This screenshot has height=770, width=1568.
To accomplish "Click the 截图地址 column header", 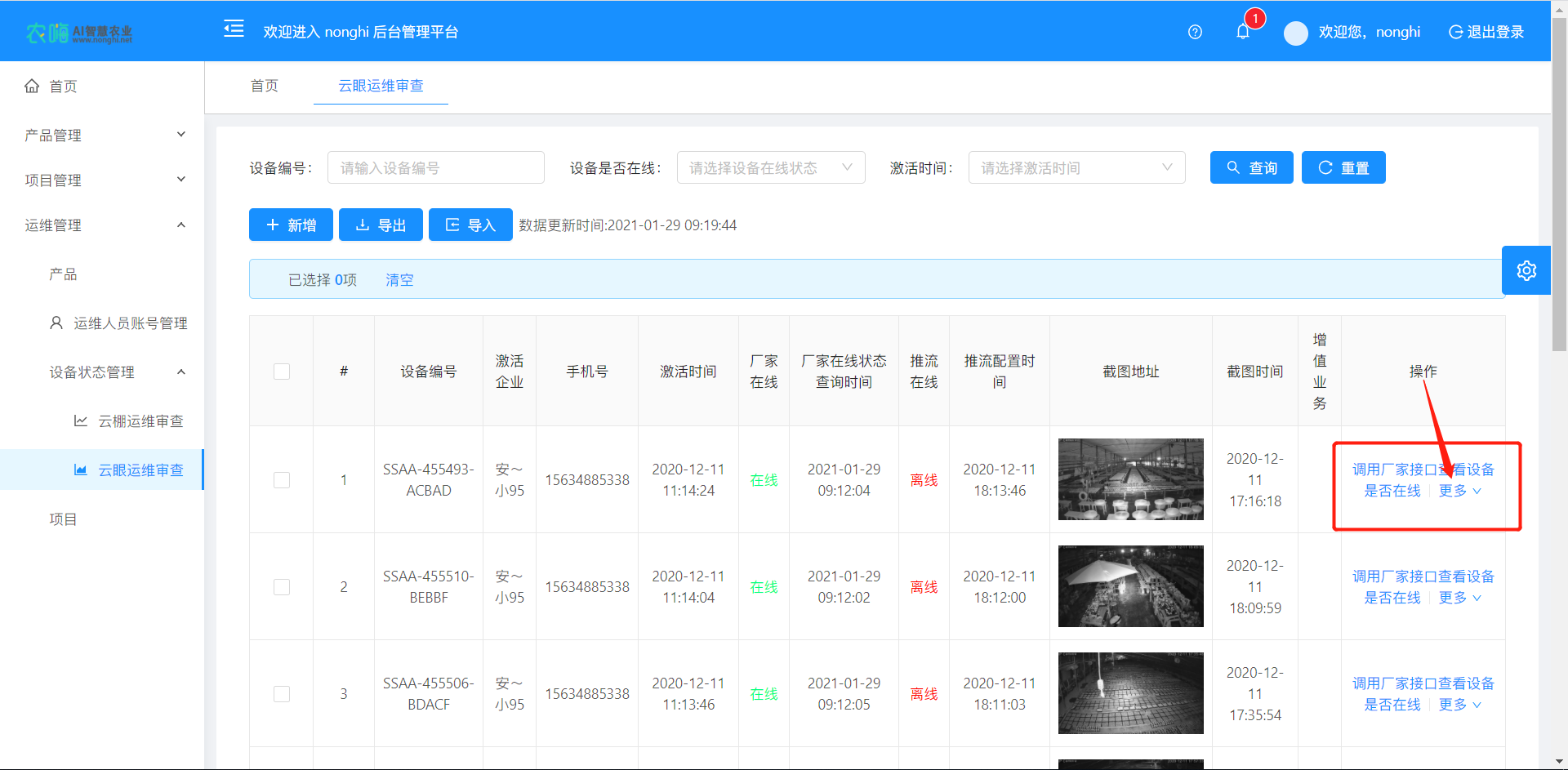I will pyautogui.click(x=1130, y=372).
